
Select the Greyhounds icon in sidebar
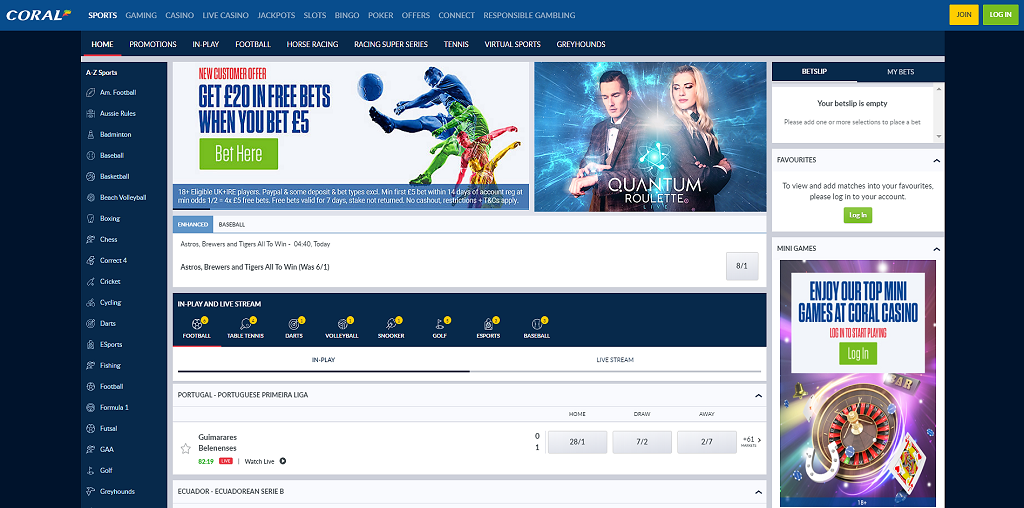[x=91, y=491]
